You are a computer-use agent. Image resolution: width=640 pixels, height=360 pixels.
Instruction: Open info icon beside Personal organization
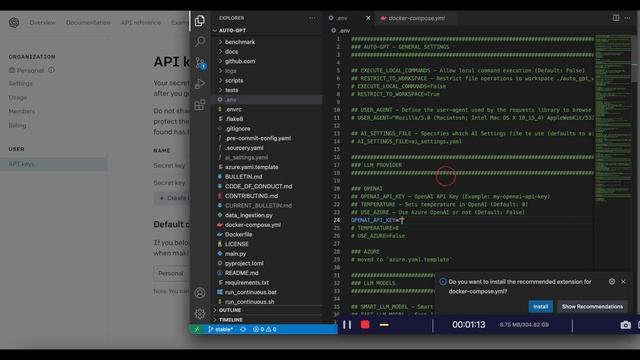tap(51, 70)
